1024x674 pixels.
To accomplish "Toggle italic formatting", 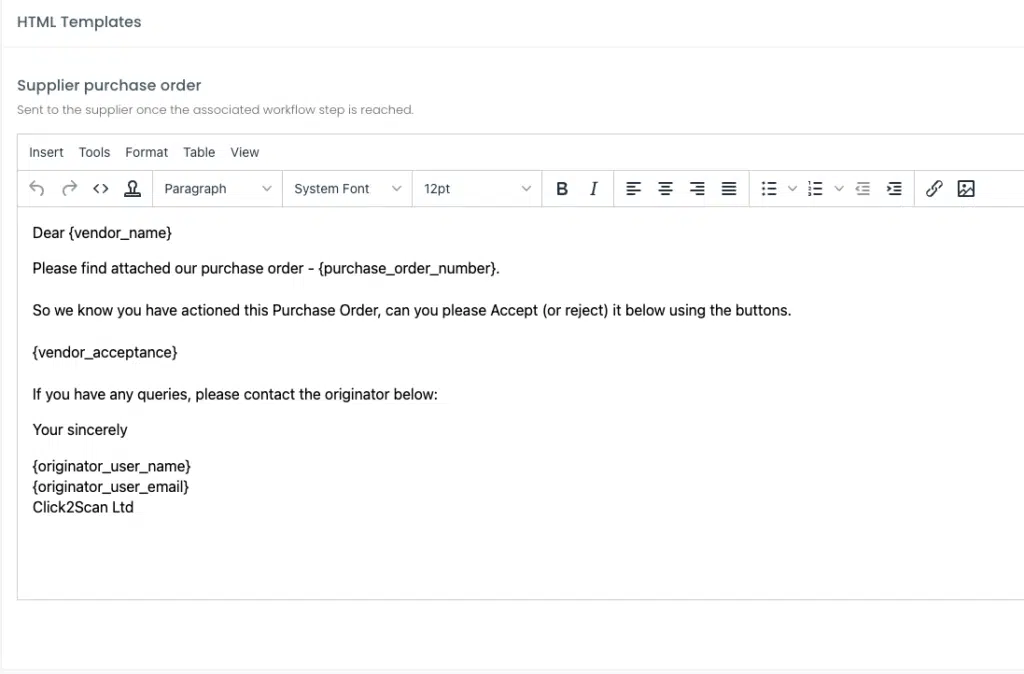I will point(594,189).
